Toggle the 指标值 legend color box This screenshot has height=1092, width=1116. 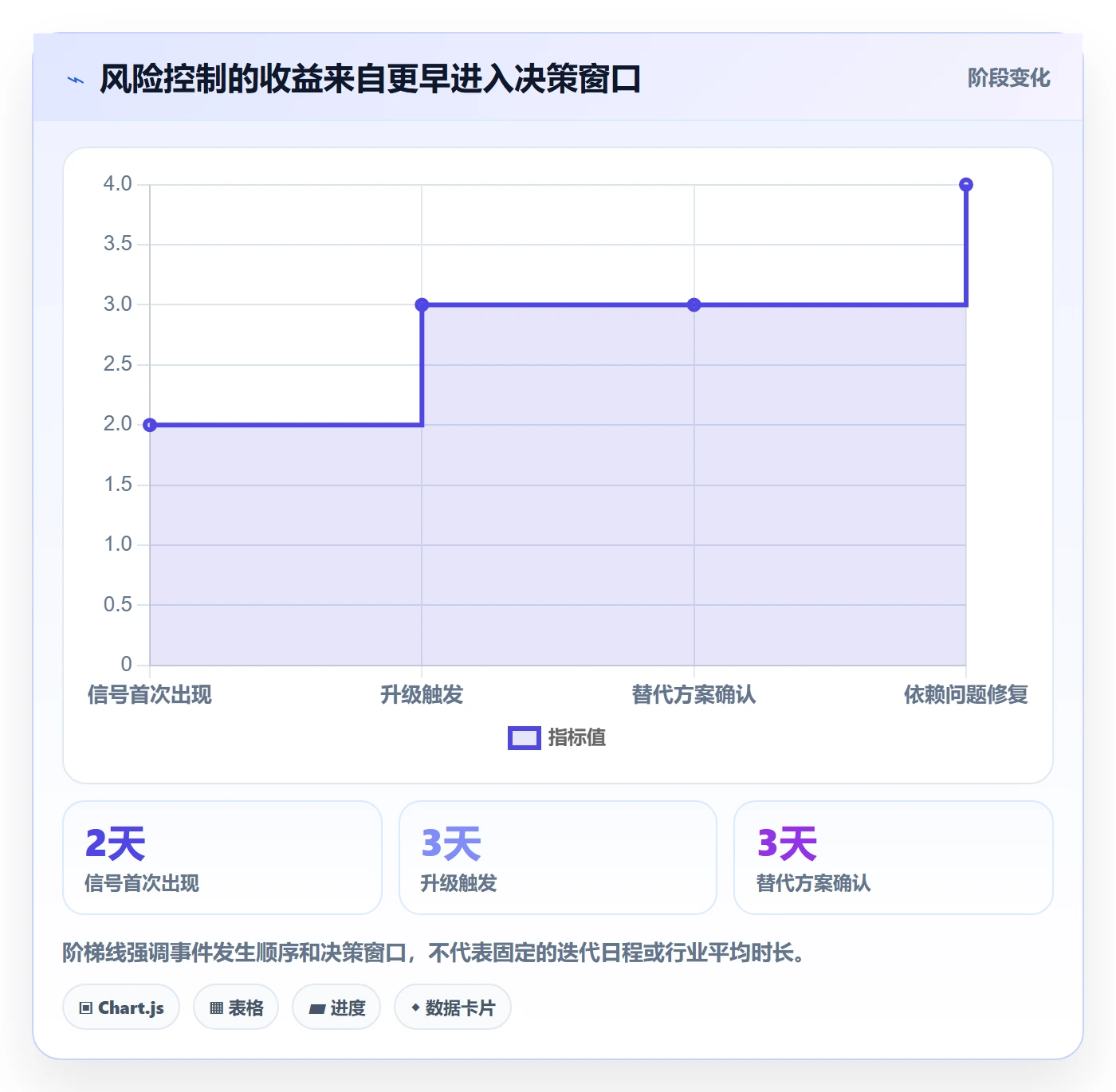click(x=525, y=738)
